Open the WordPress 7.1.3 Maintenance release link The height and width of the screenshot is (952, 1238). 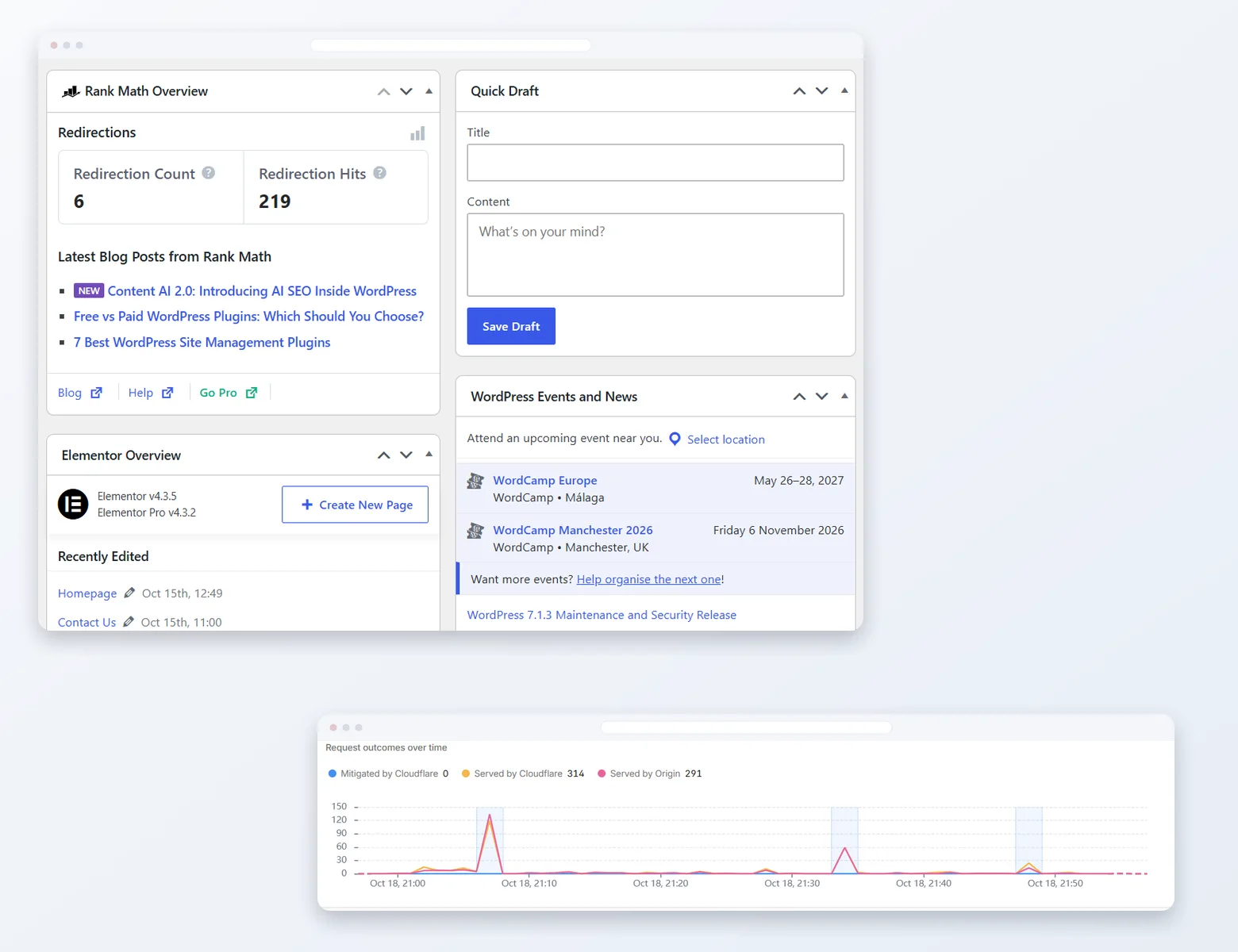[602, 615]
